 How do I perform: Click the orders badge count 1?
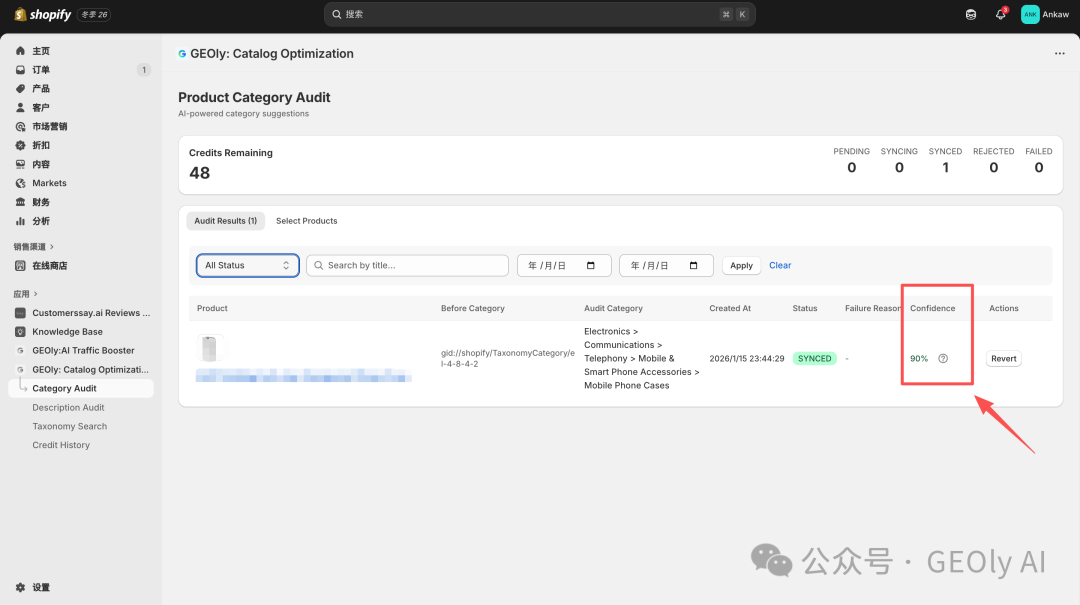click(143, 70)
